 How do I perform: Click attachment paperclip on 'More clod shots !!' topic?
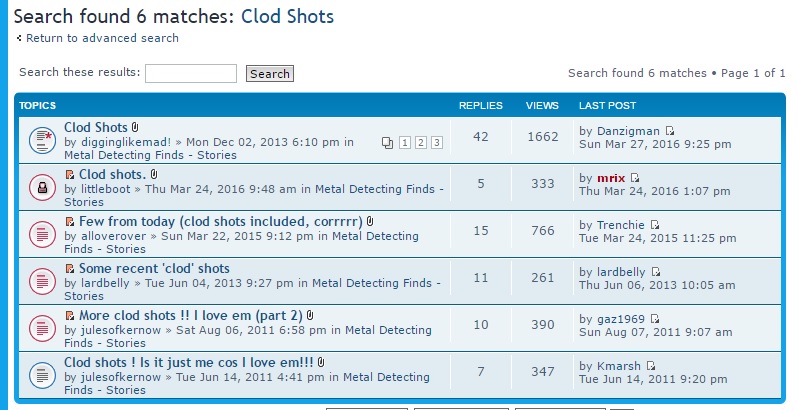click(310, 315)
